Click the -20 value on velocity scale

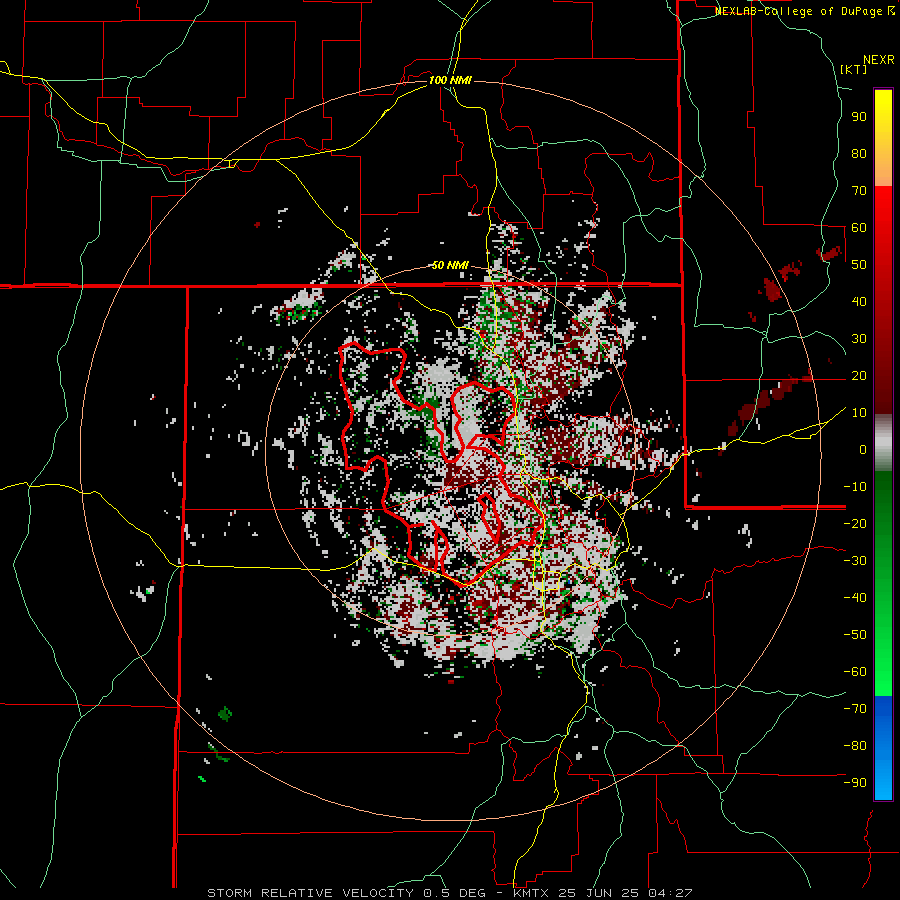click(x=855, y=523)
